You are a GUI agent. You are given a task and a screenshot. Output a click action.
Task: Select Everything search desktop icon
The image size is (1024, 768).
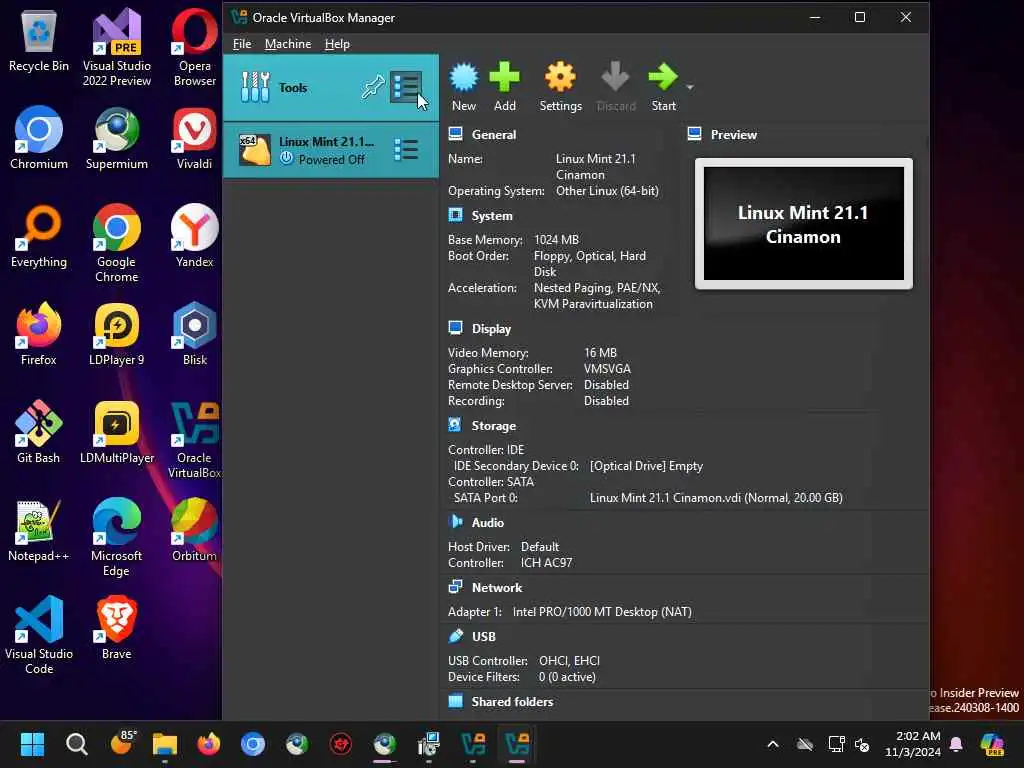click(x=39, y=236)
